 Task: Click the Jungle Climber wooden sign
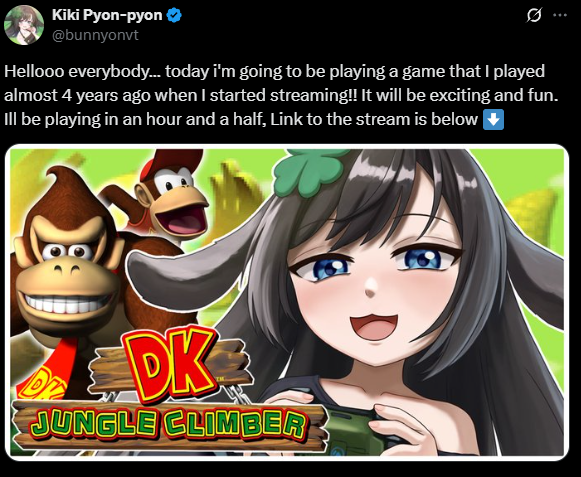click(x=170, y=425)
